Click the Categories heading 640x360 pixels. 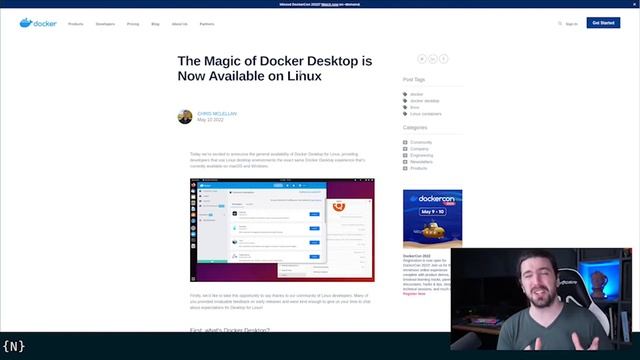pos(415,128)
